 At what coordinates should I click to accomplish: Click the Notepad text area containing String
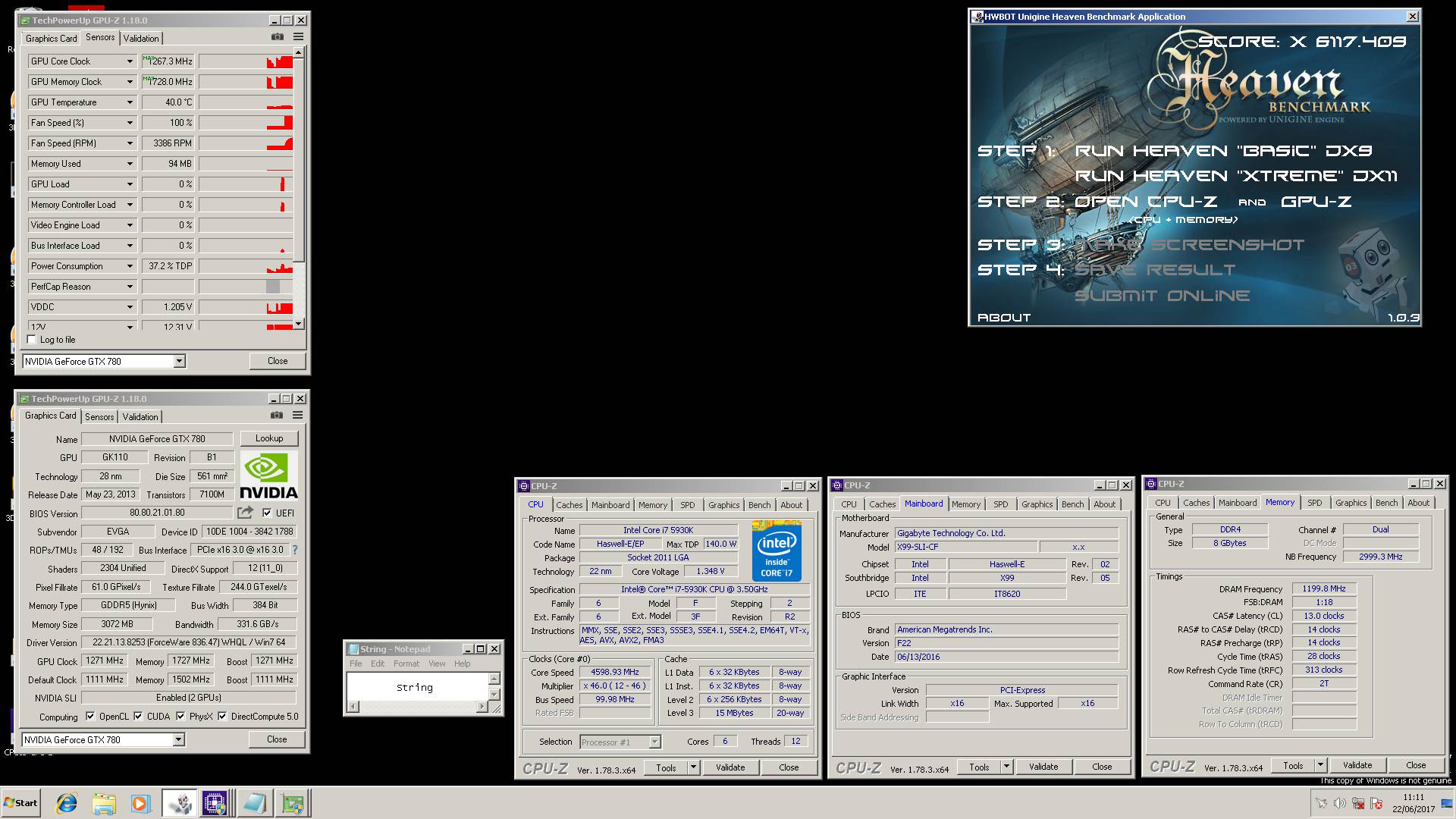click(x=418, y=687)
